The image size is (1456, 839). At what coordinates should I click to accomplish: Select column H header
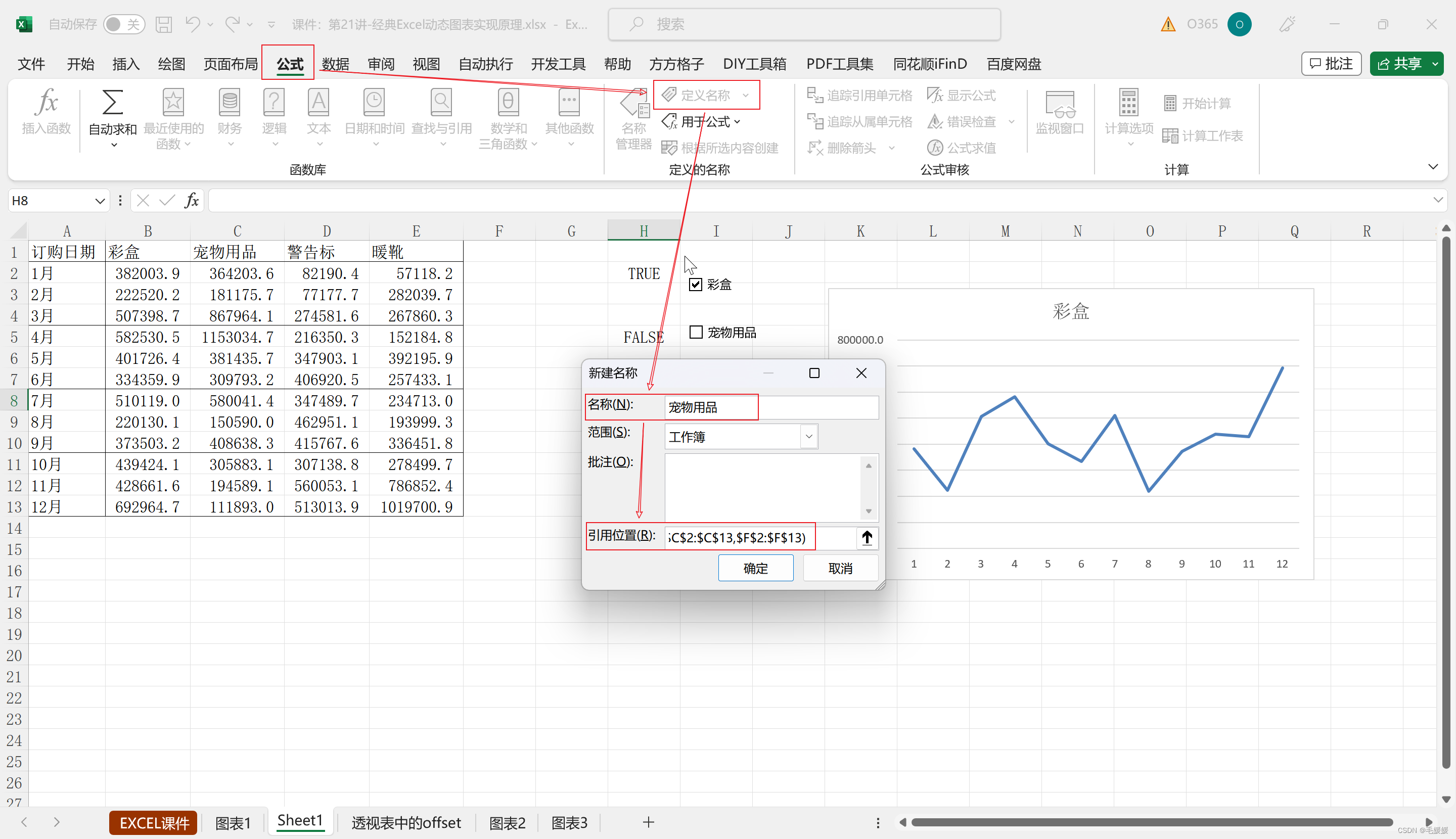point(643,231)
